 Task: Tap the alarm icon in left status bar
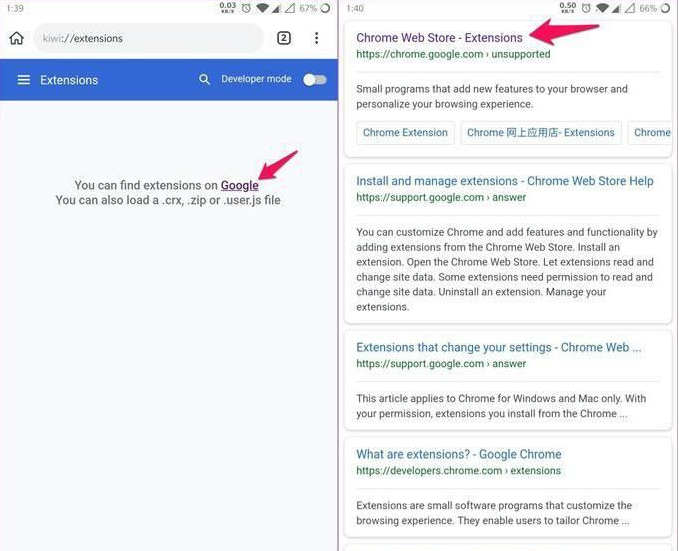click(246, 8)
